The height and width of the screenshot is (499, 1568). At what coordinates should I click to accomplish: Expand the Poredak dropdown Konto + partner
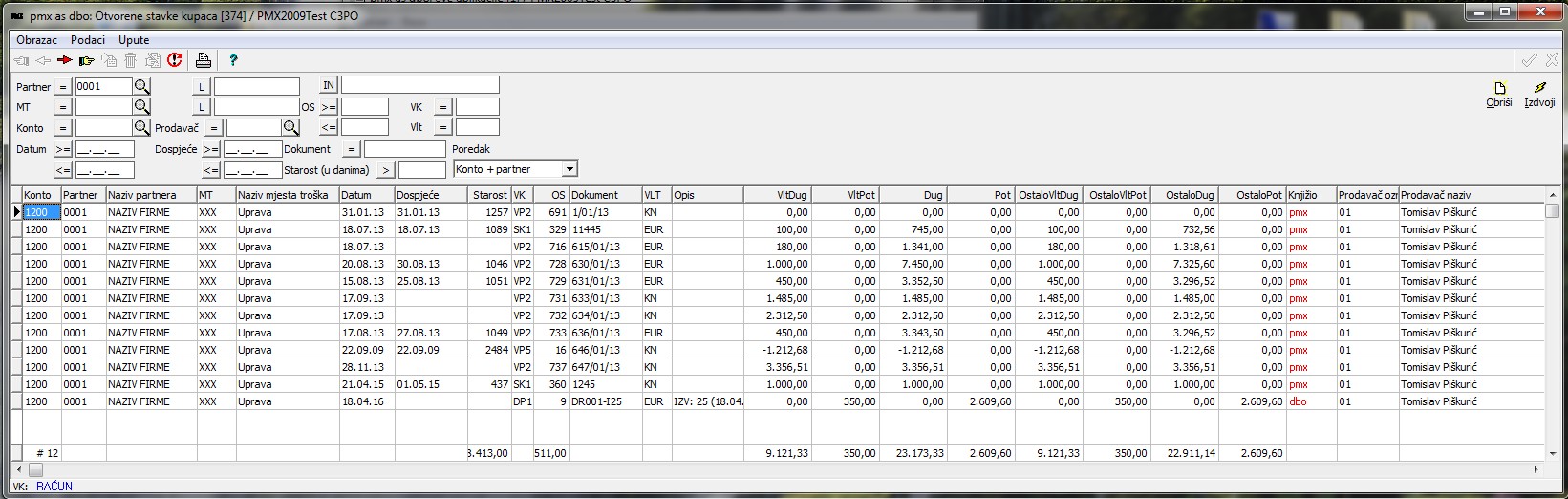tap(570, 169)
